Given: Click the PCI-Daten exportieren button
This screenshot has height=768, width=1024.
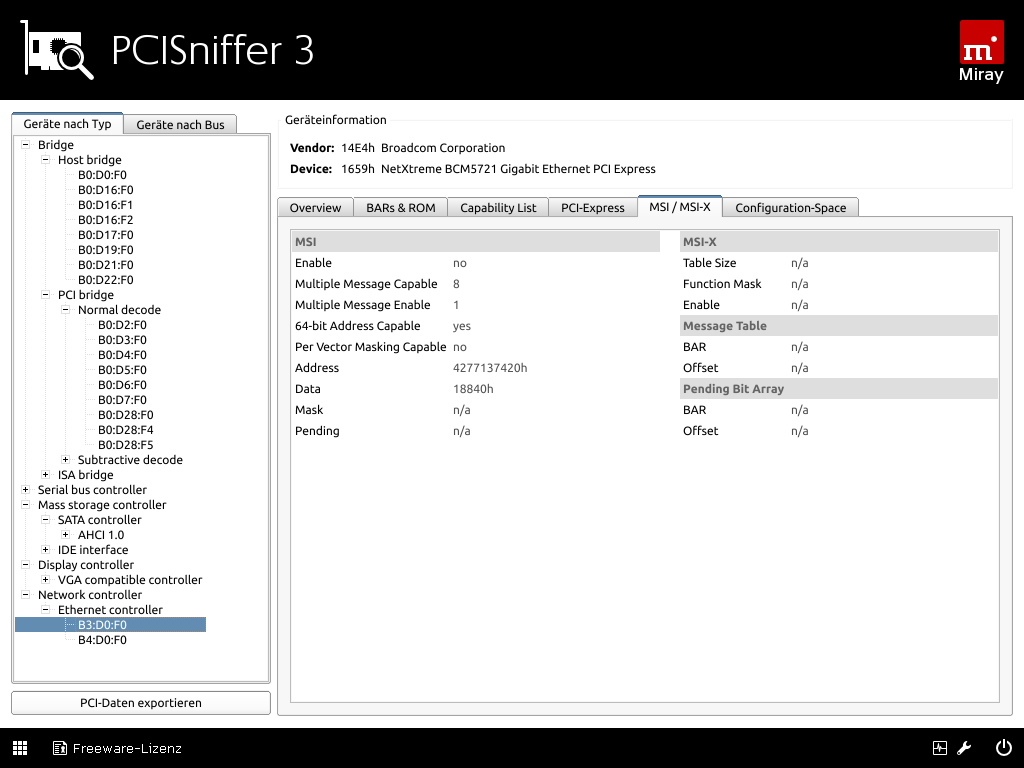Looking at the screenshot, I should [141, 703].
